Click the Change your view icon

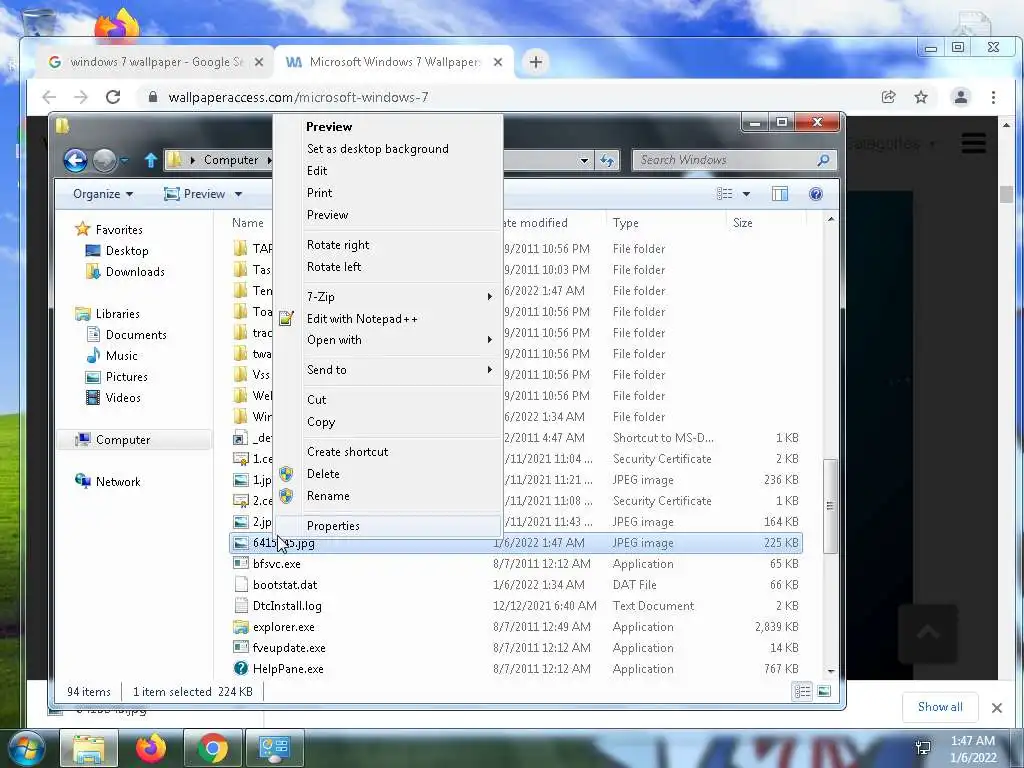pyautogui.click(x=724, y=194)
